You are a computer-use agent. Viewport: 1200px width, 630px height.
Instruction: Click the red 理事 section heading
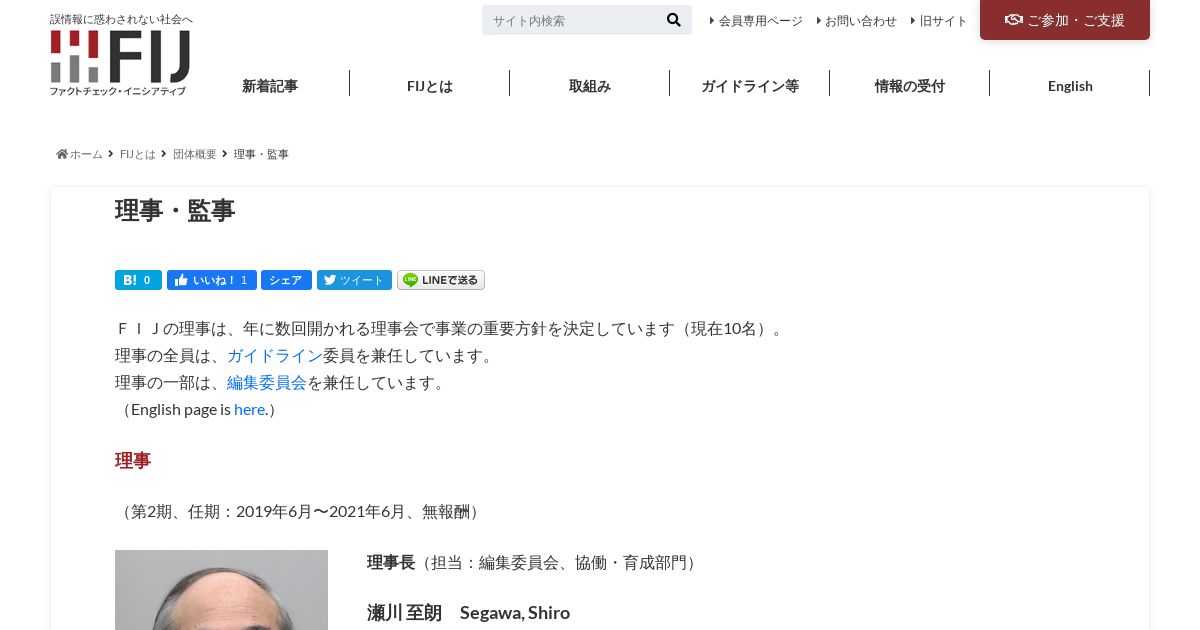click(x=133, y=460)
